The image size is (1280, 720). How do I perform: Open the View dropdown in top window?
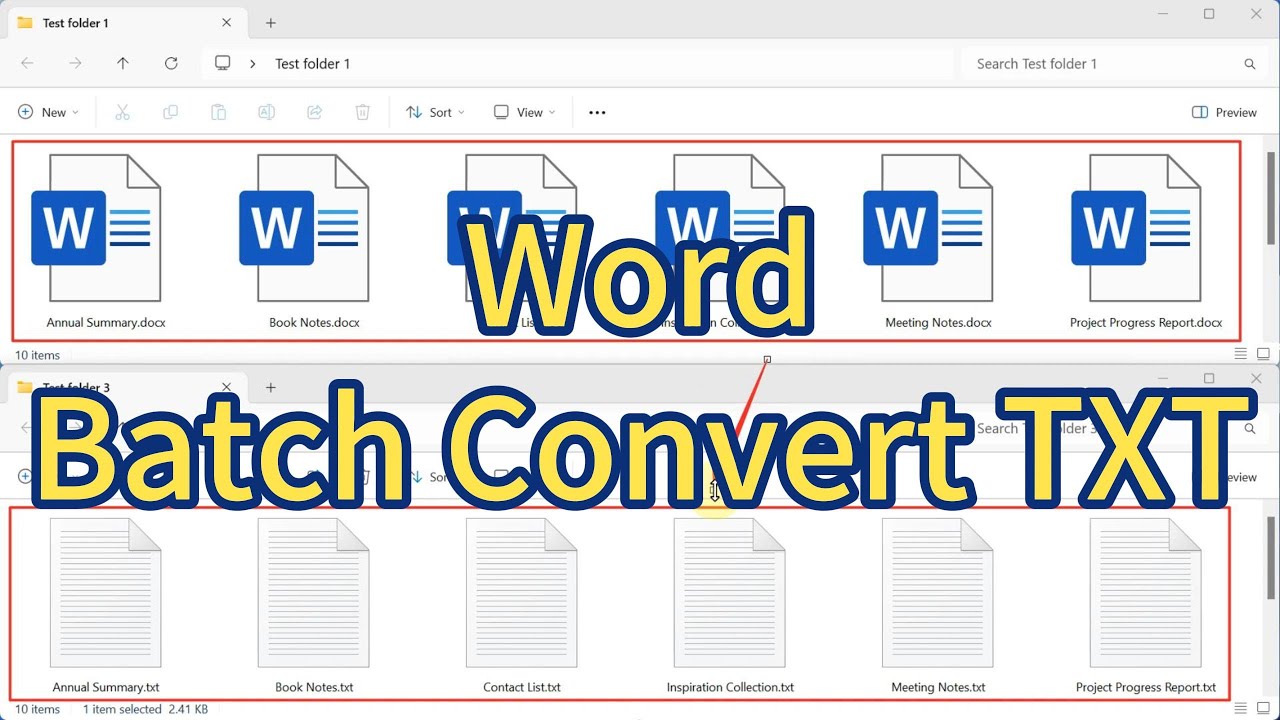click(x=525, y=112)
